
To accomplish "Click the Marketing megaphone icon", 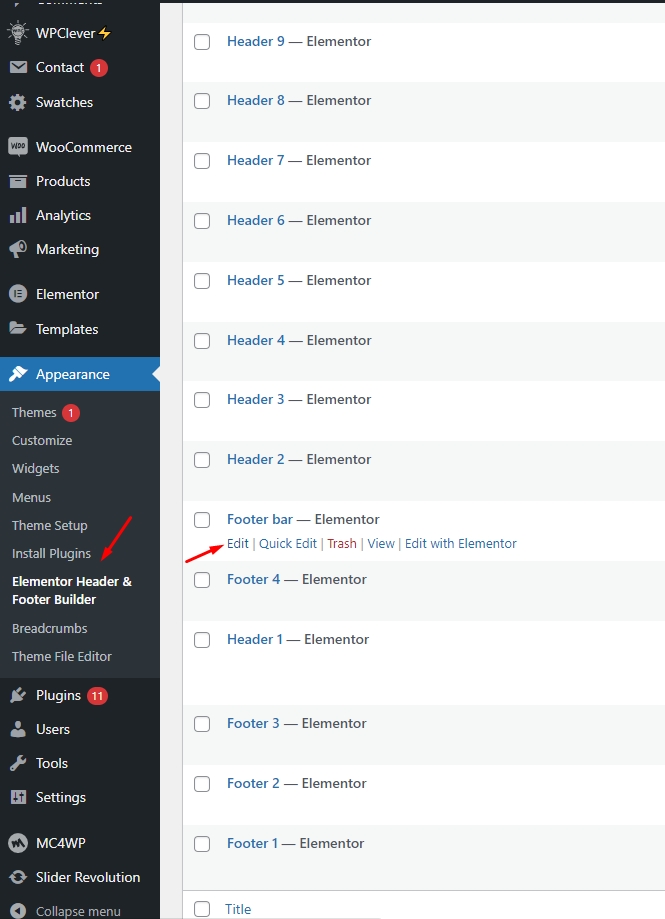I will tap(17, 249).
